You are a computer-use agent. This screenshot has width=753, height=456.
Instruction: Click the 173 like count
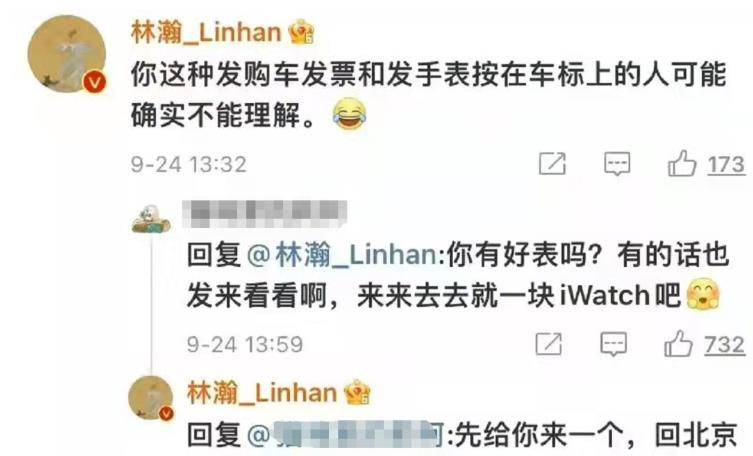(x=726, y=165)
